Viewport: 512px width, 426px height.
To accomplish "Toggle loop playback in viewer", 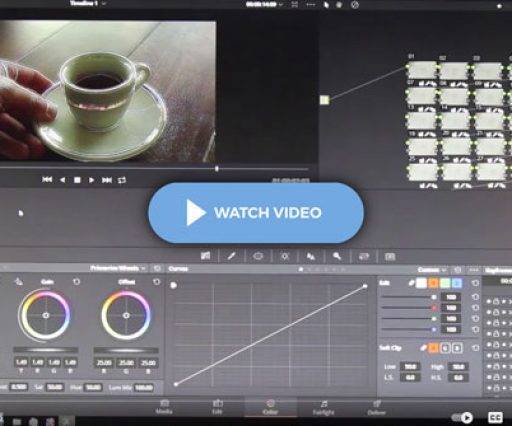I will (x=122, y=180).
